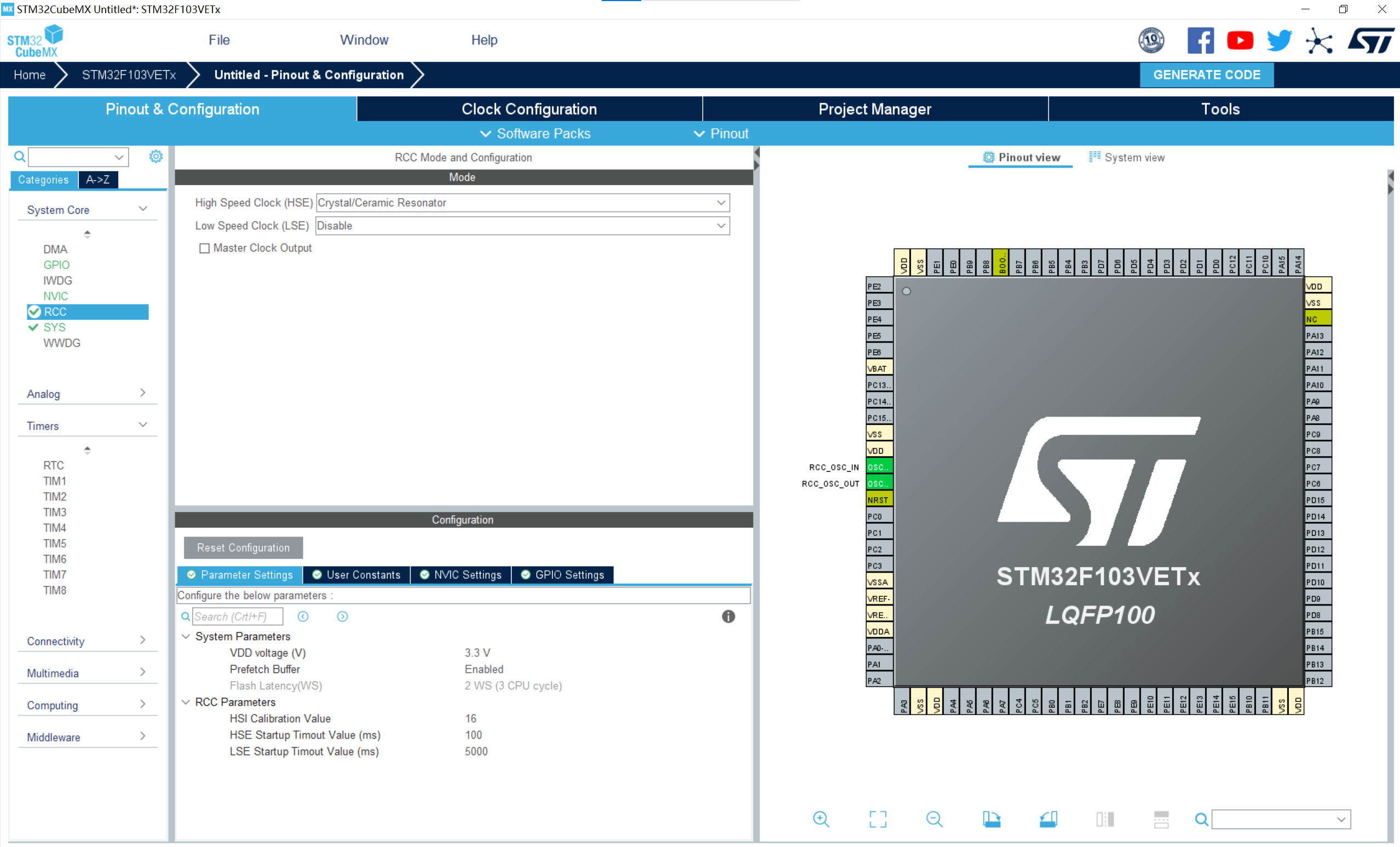Collapse the System Parameters group
Screen dimensions: 1400x847
pyautogui.click(x=185, y=636)
